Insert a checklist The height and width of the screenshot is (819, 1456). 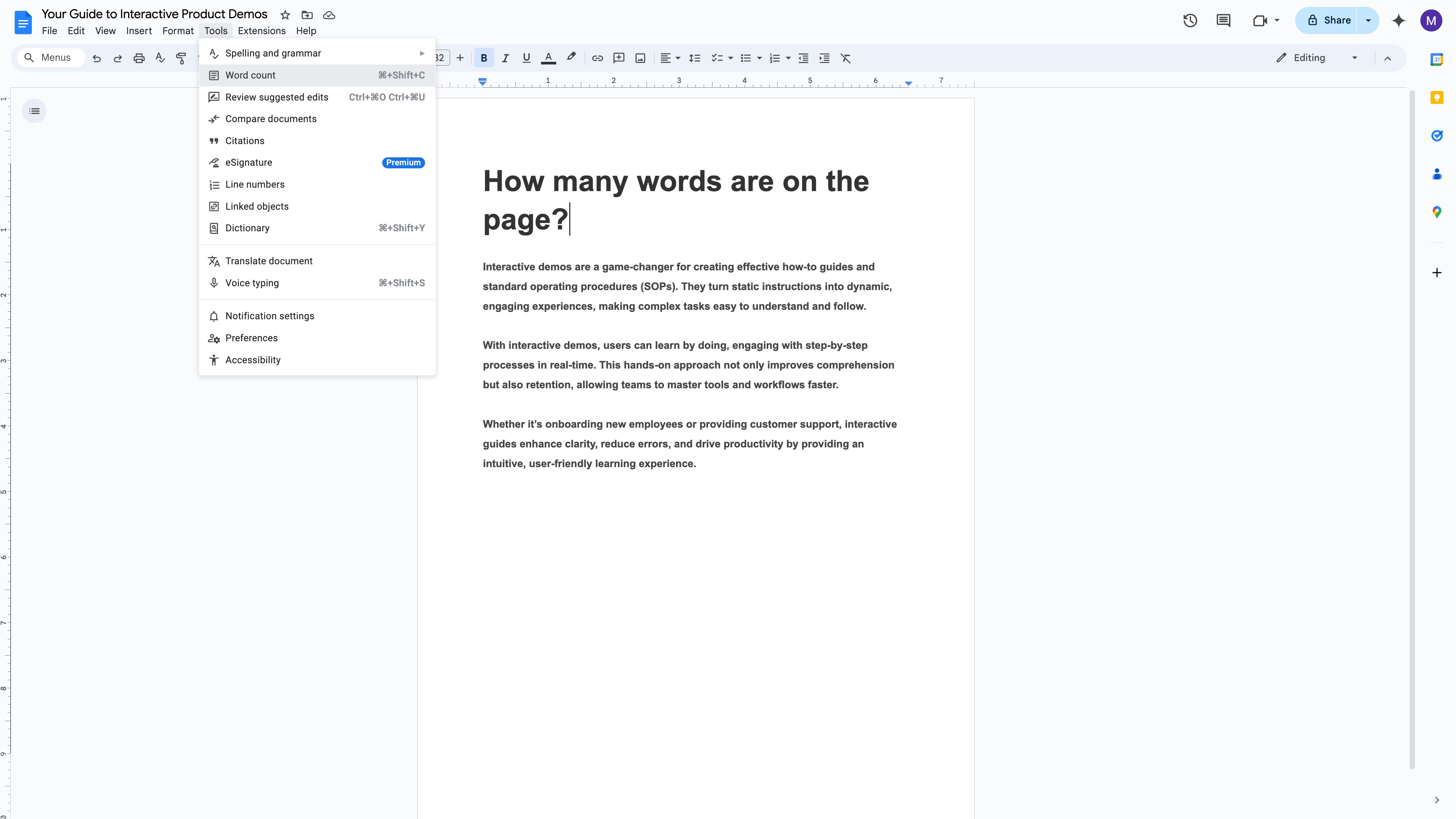pyautogui.click(x=717, y=58)
